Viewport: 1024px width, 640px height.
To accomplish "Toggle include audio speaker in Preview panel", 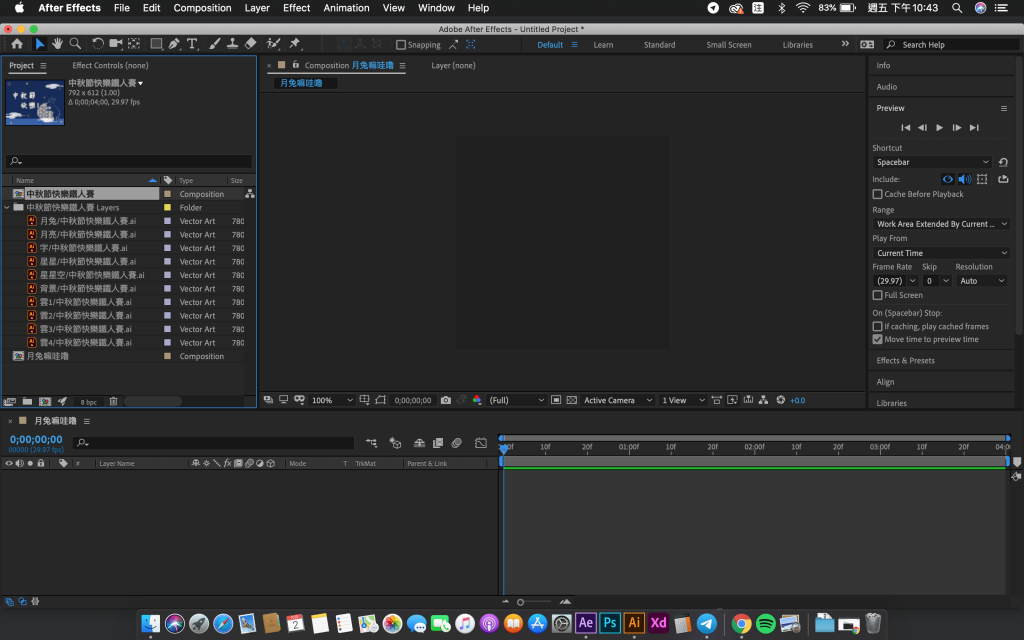I will pyautogui.click(x=965, y=179).
